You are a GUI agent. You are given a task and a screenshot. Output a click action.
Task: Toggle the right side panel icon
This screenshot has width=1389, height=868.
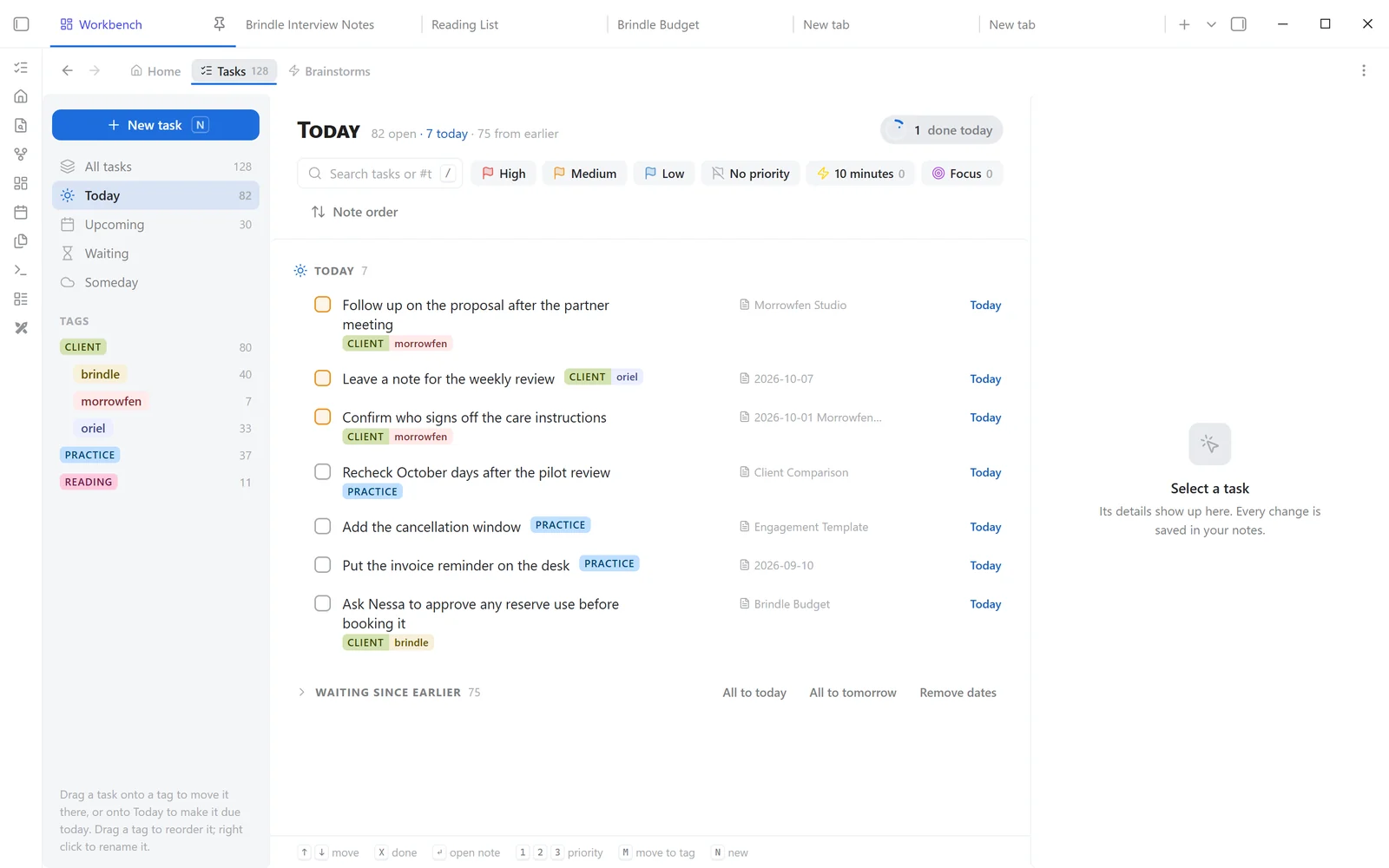pyautogui.click(x=1239, y=24)
